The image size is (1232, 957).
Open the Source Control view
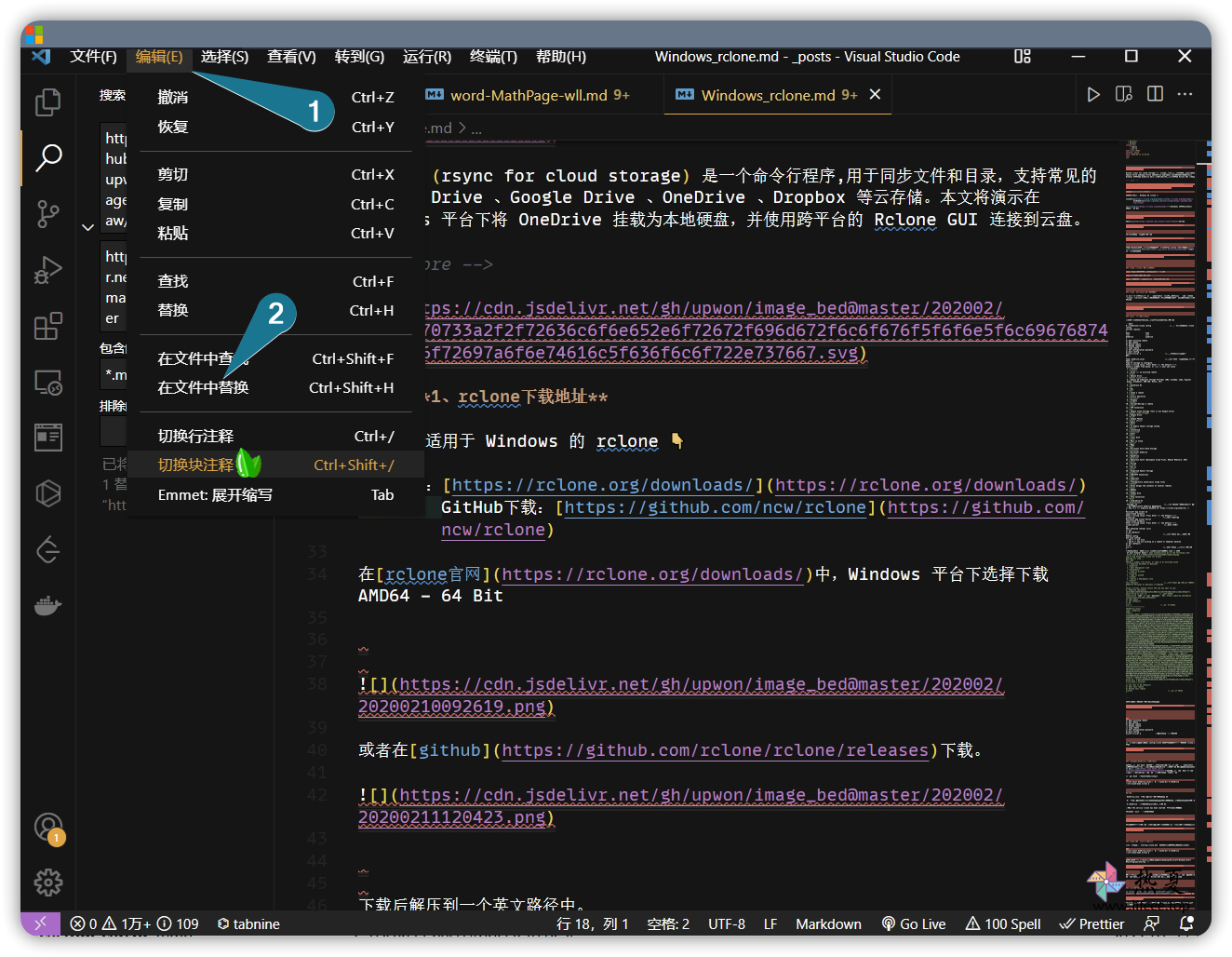(x=48, y=214)
